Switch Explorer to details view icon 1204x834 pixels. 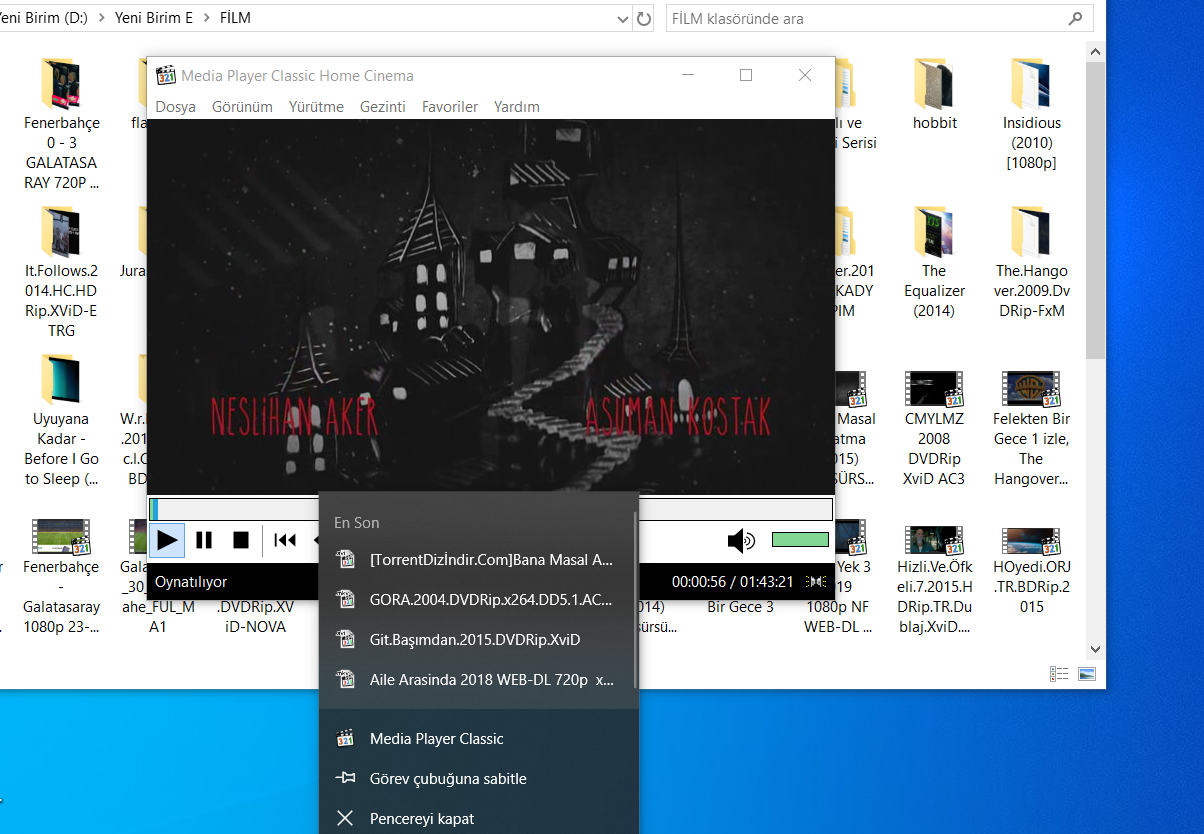1059,674
